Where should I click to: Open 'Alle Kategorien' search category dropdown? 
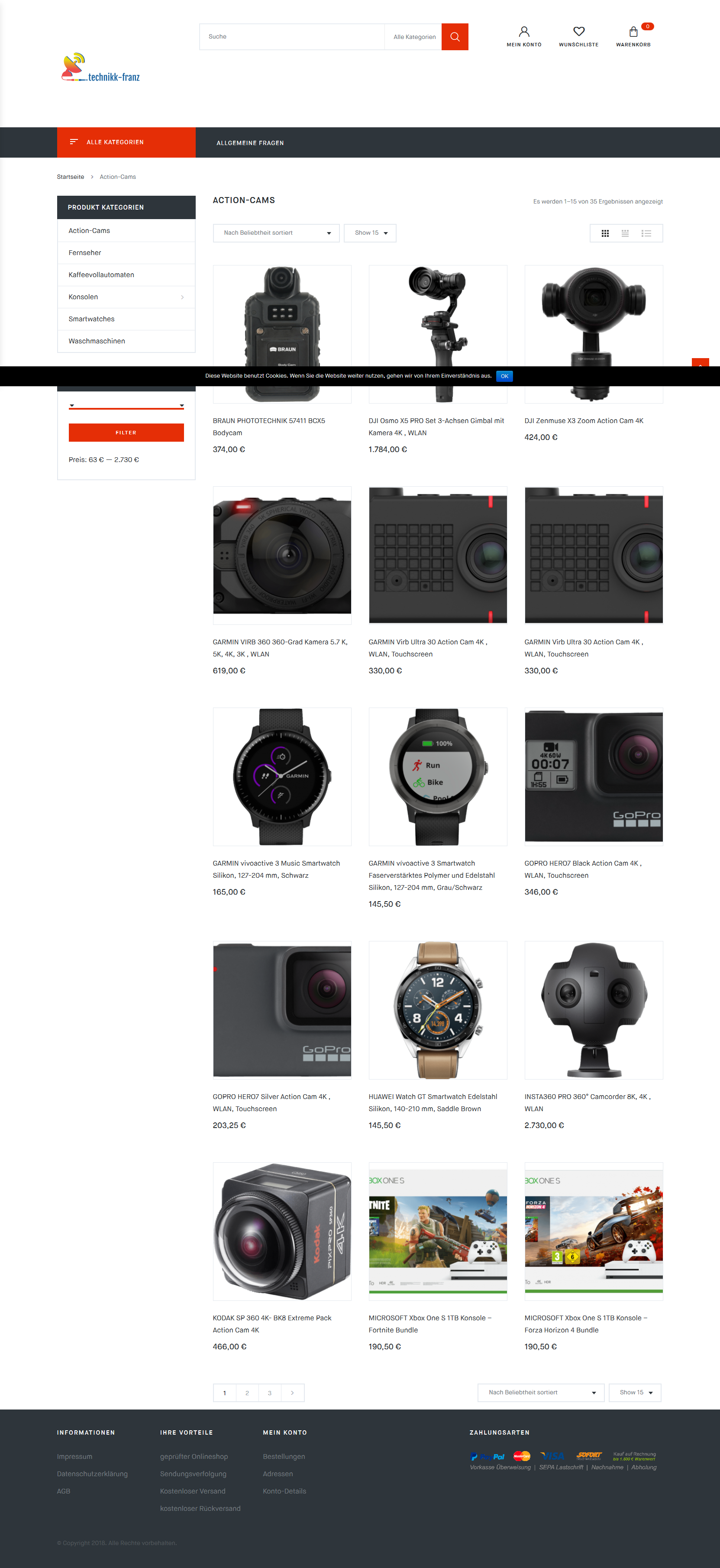coord(414,37)
